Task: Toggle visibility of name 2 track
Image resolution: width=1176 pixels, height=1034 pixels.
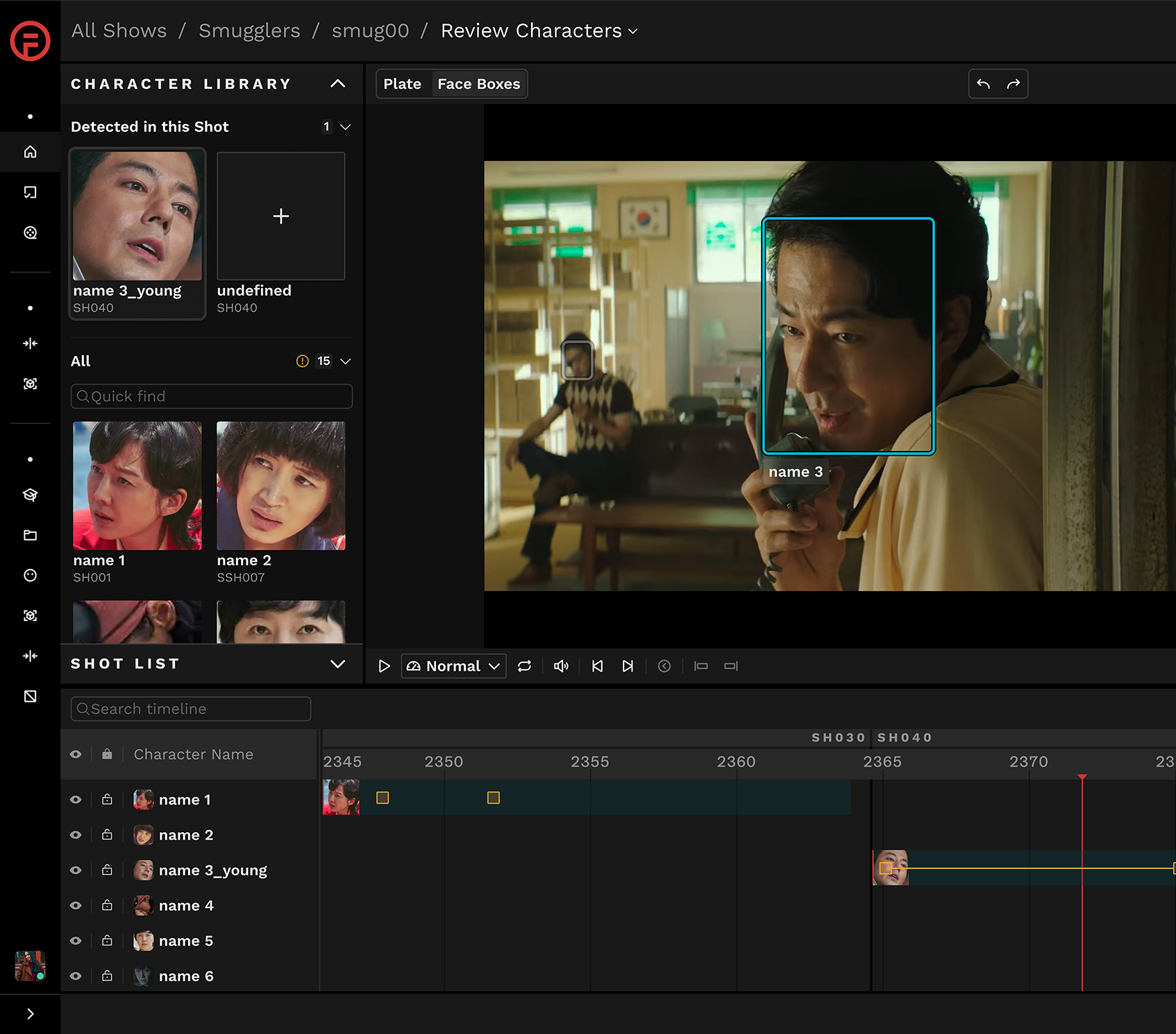Action: coord(76,835)
